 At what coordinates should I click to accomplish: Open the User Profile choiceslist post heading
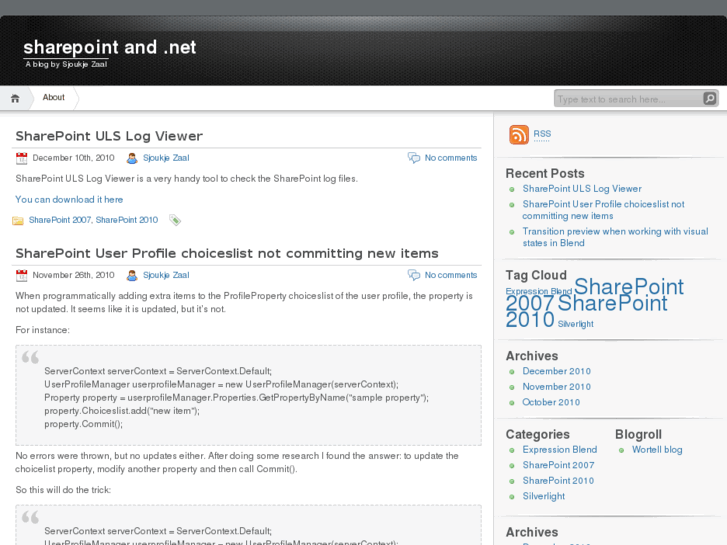pos(227,253)
